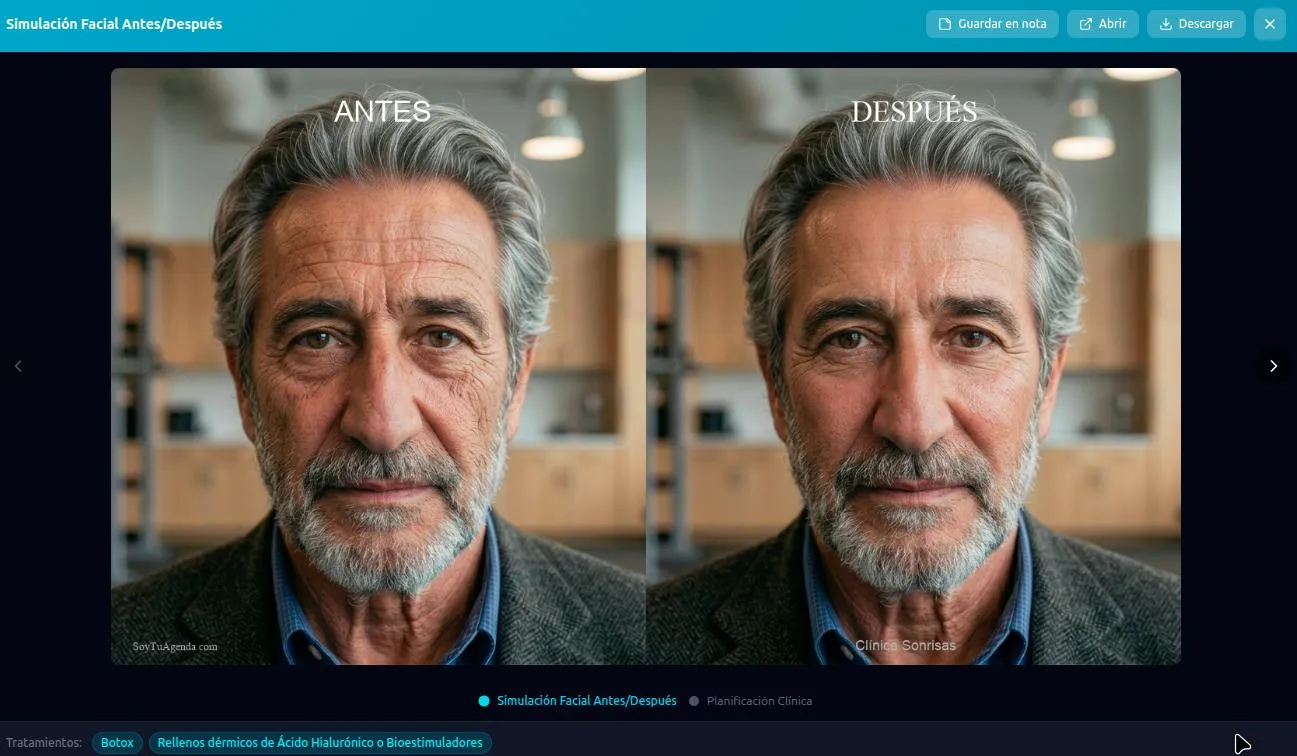Switch to the Planificación Clínica view
1297x756 pixels.
click(x=751, y=701)
